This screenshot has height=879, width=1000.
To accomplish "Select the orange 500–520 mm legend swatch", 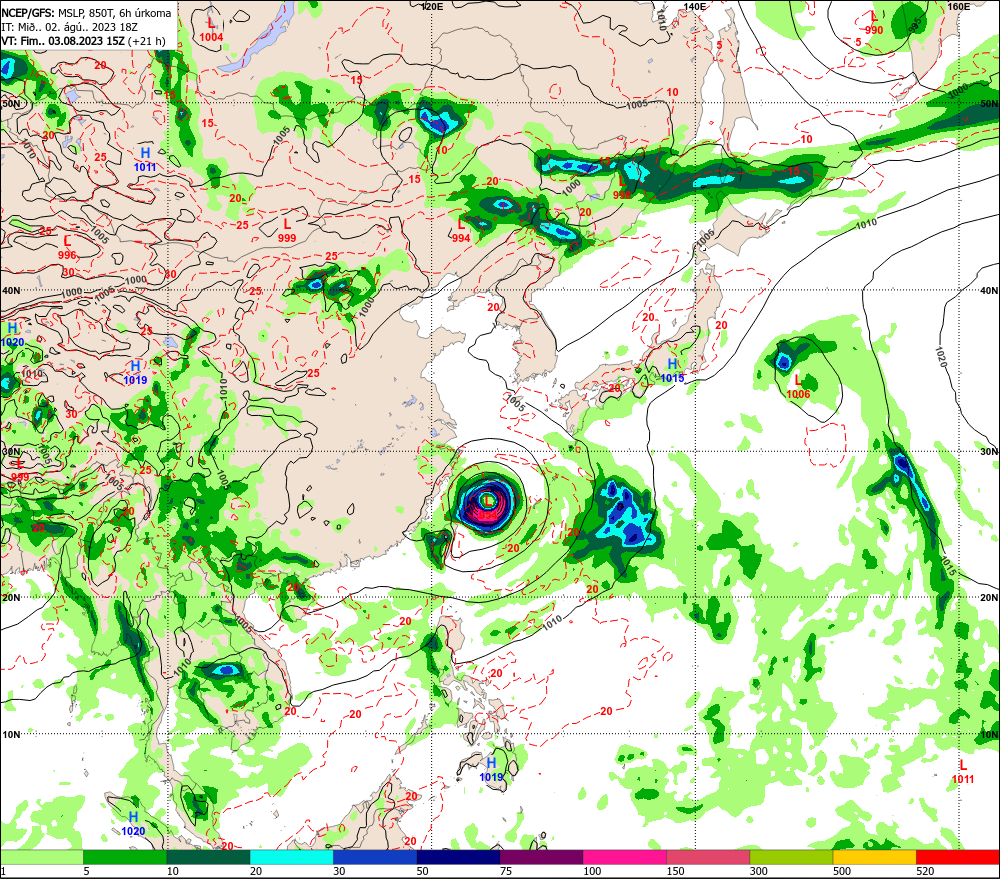I will coord(875,857).
